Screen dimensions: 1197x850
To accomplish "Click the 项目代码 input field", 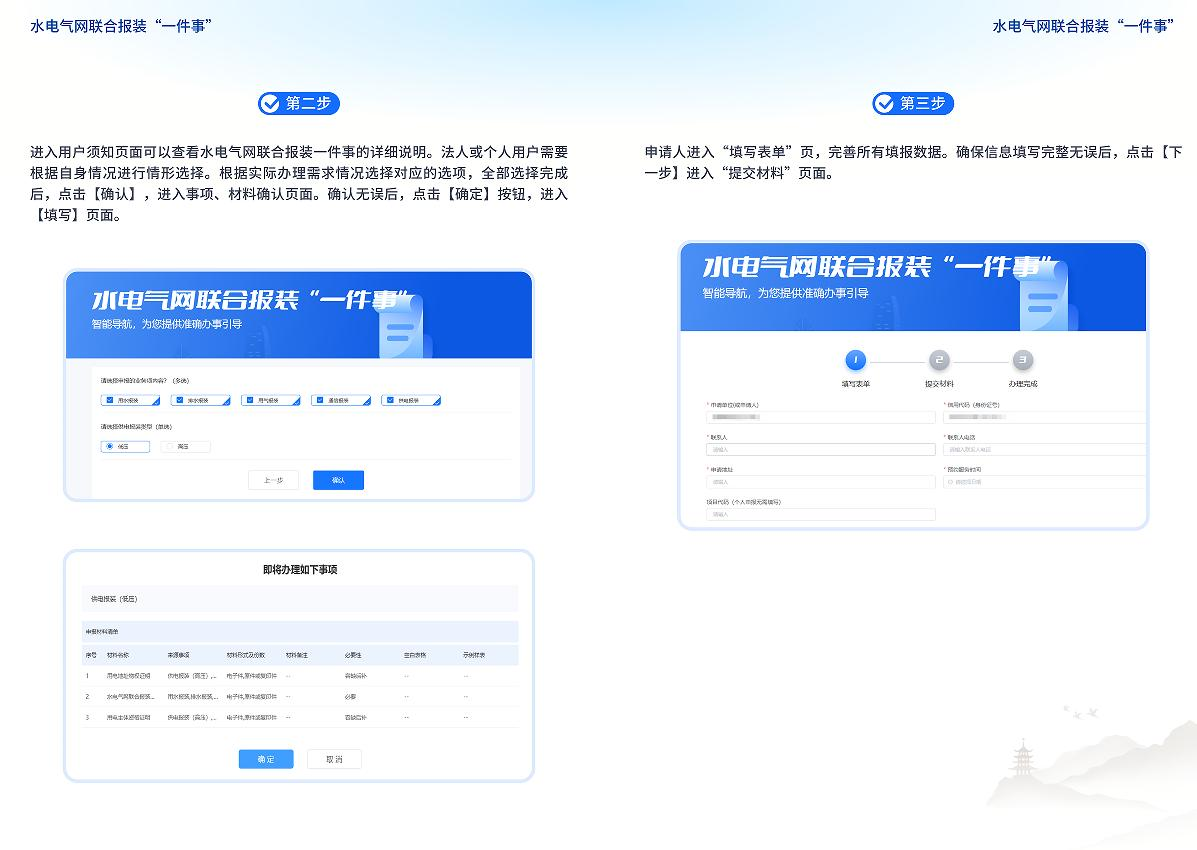I will click(x=820, y=514).
